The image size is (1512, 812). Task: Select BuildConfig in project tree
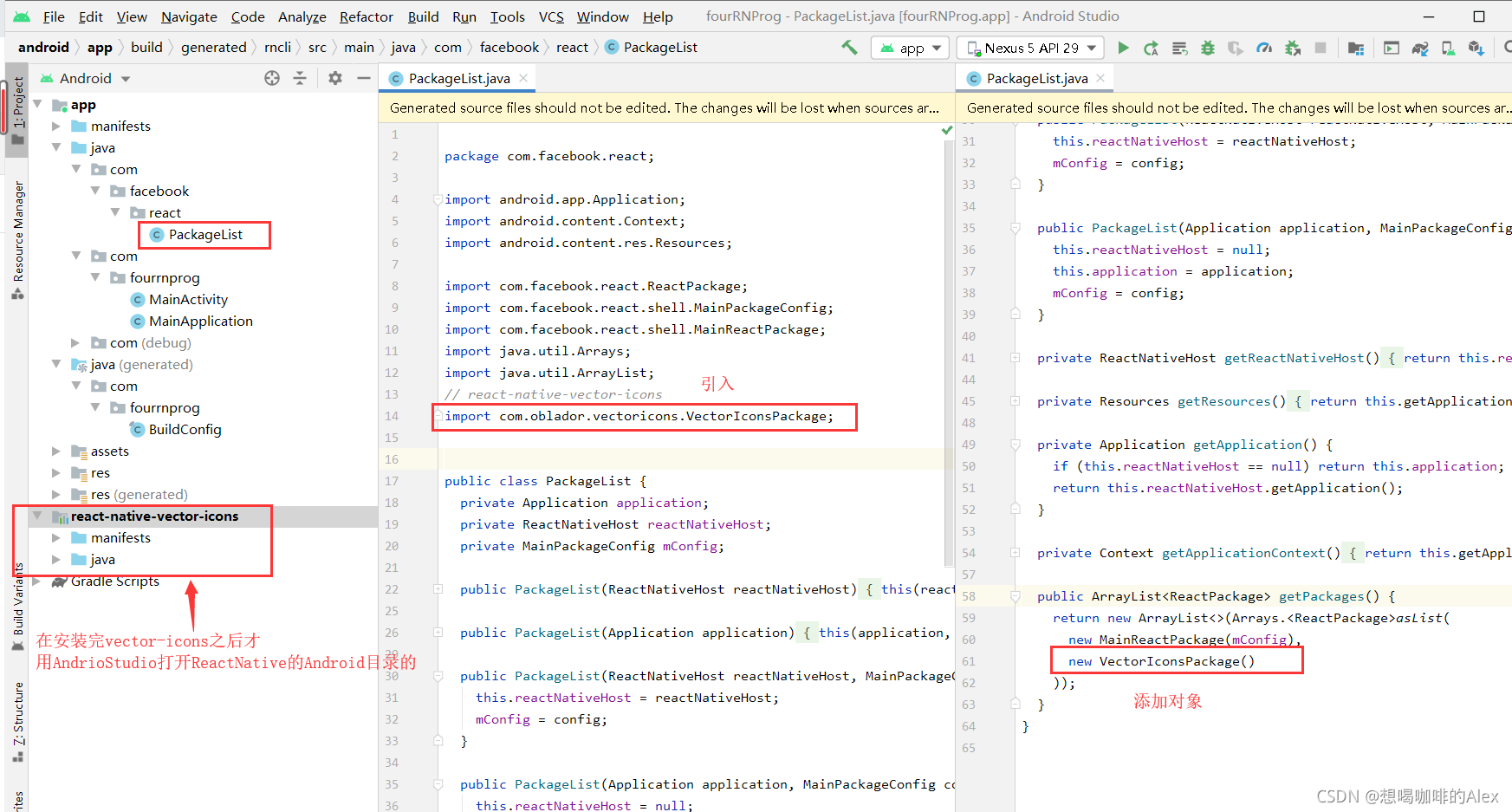tap(175, 429)
